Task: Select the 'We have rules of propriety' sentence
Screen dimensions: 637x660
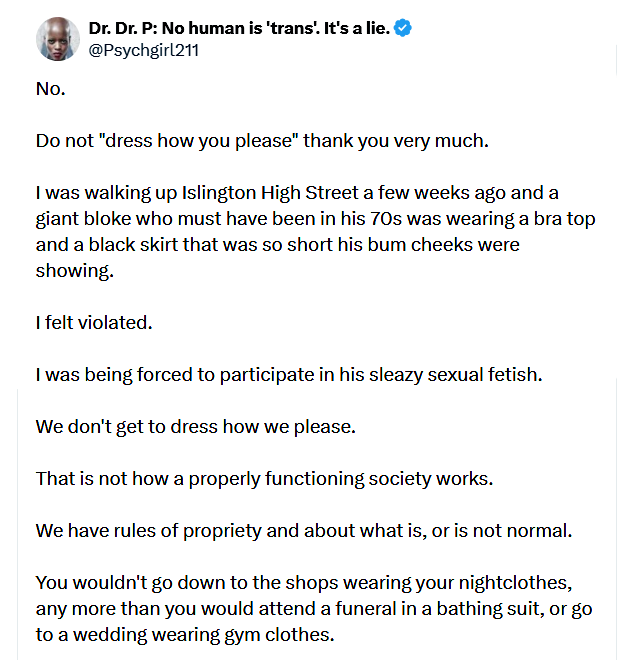Action: pyautogui.click(x=304, y=531)
